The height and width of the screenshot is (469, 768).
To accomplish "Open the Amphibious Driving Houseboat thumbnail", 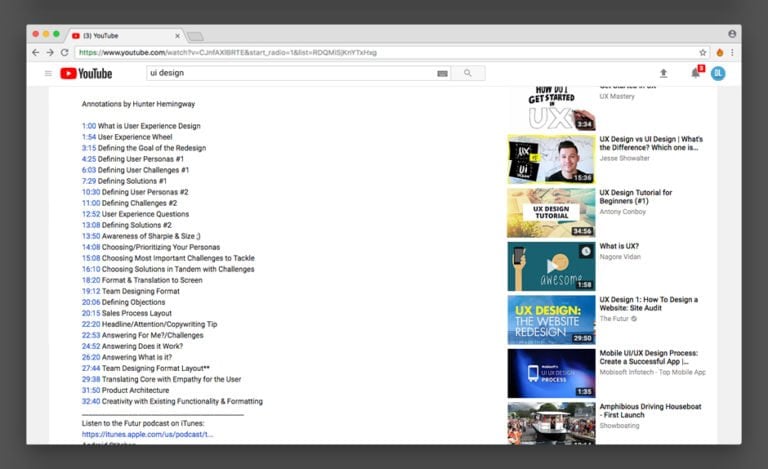I will coord(552,423).
